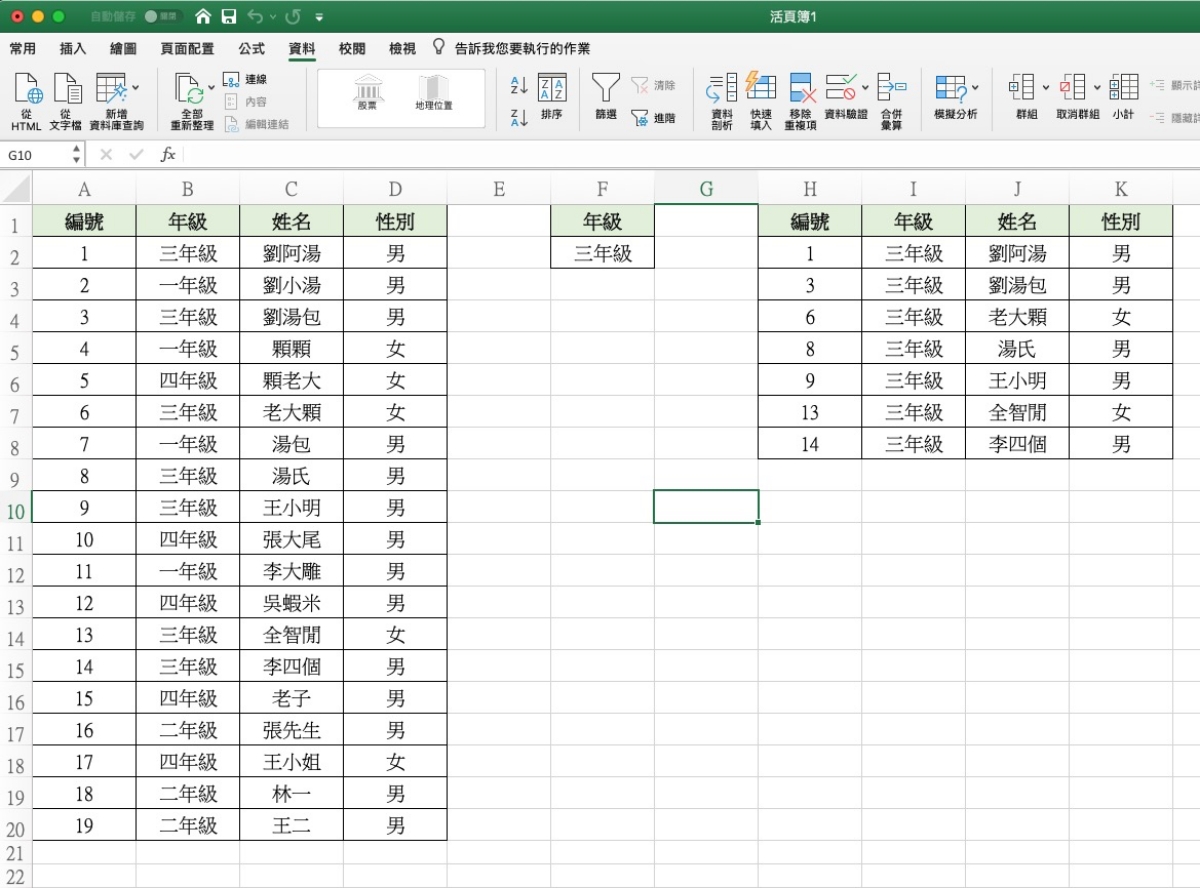1200x888 pixels.
Task: Undo the last action
Action: coord(254,17)
